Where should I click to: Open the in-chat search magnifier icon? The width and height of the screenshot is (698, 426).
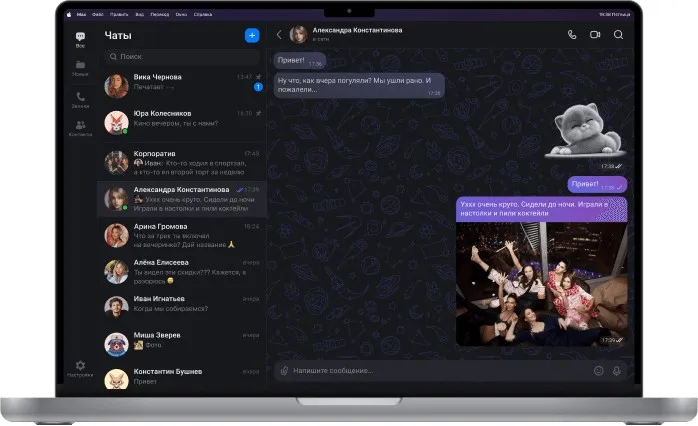pyautogui.click(x=618, y=35)
